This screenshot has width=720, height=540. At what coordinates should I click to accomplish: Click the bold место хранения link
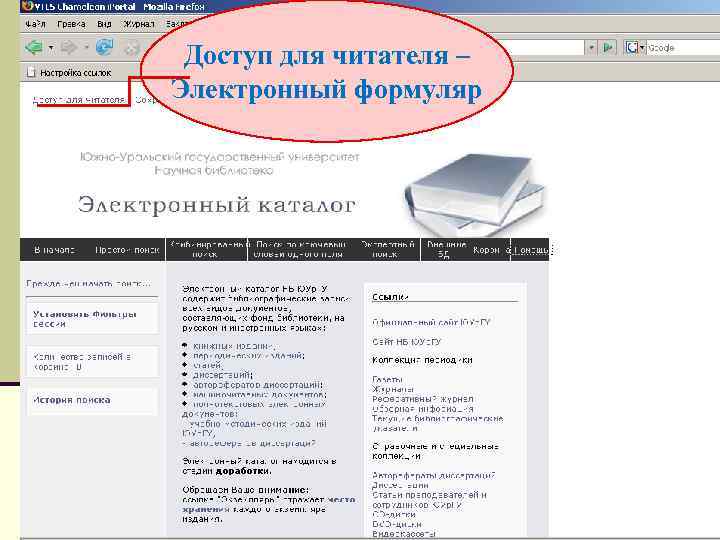269,504
